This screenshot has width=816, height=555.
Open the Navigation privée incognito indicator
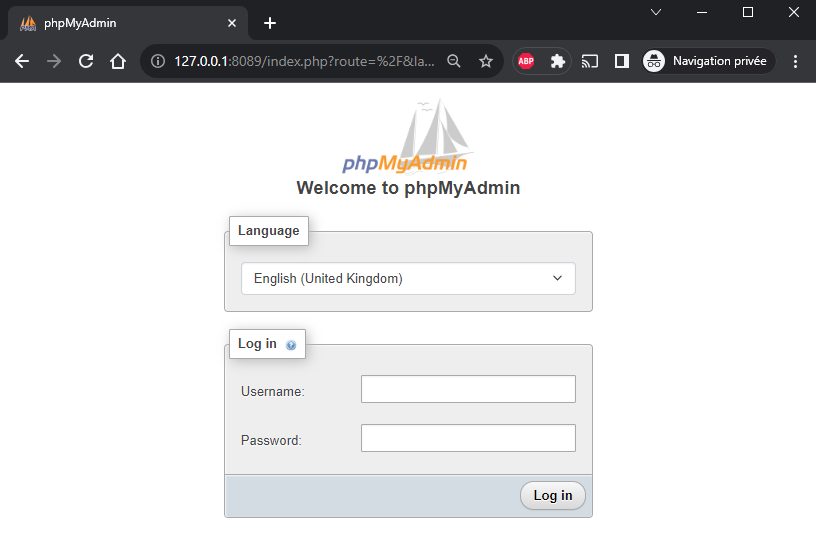point(709,61)
